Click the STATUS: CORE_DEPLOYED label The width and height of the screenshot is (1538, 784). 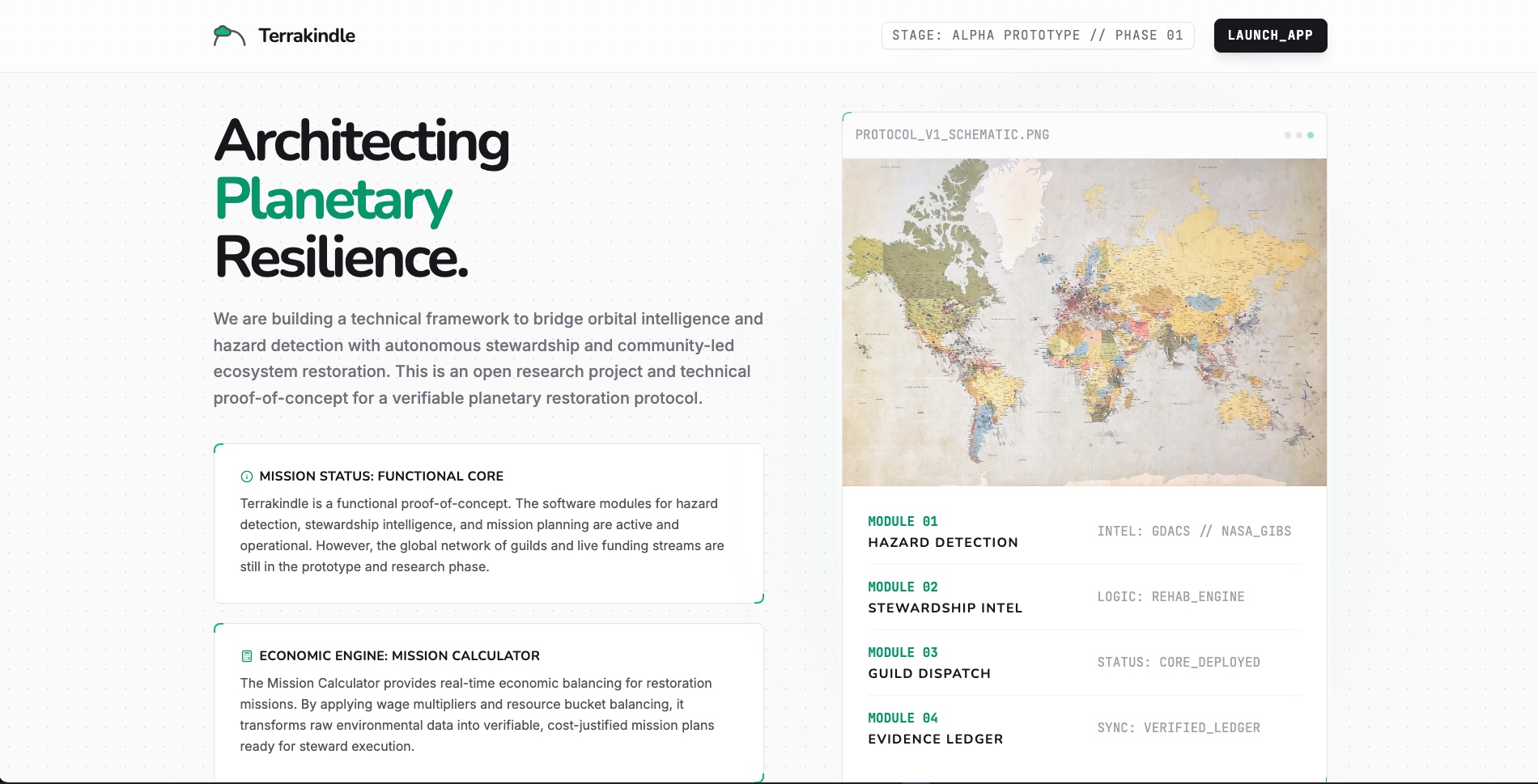point(1179,663)
